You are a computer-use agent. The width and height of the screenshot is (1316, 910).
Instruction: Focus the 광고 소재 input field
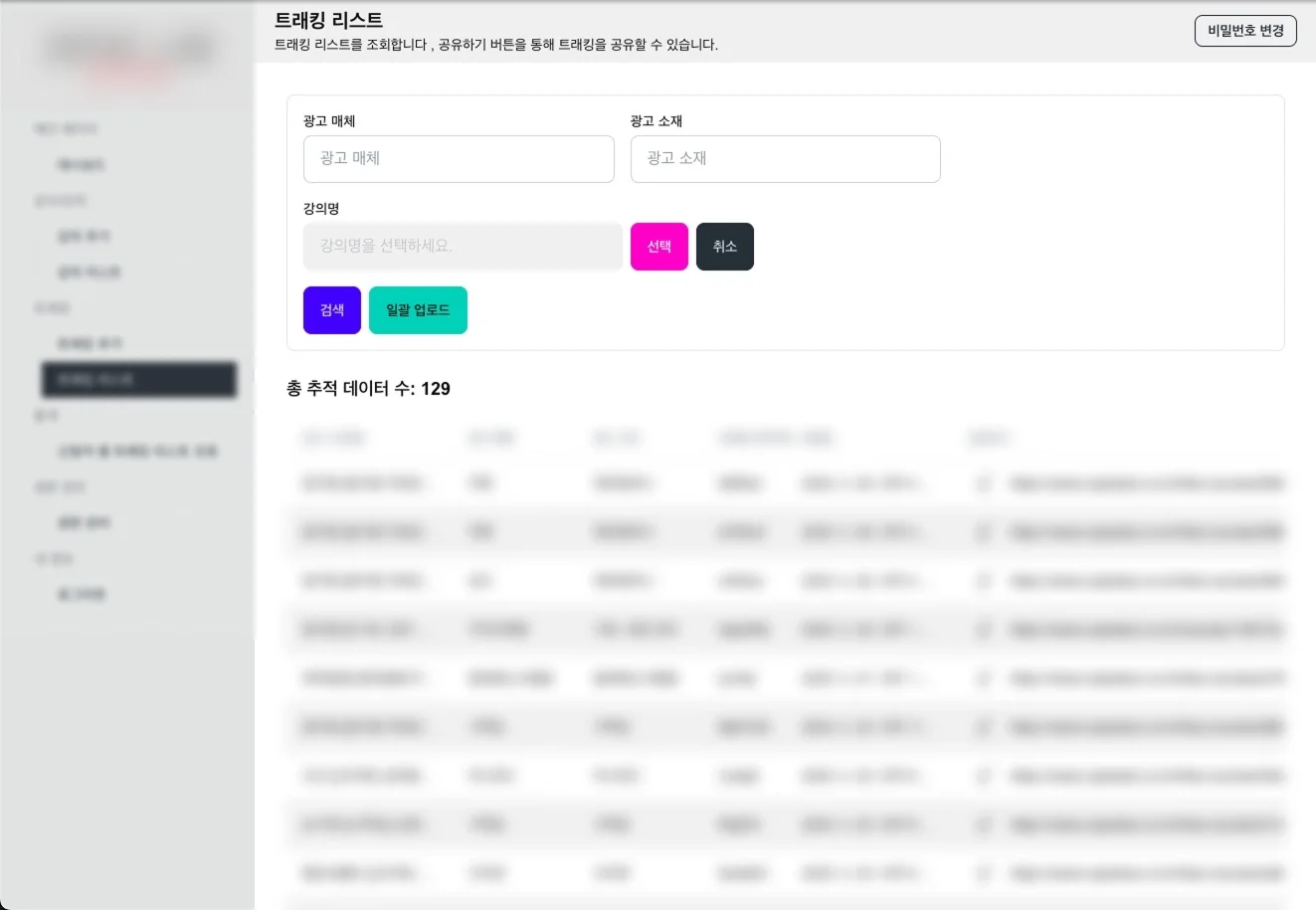point(786,159)
